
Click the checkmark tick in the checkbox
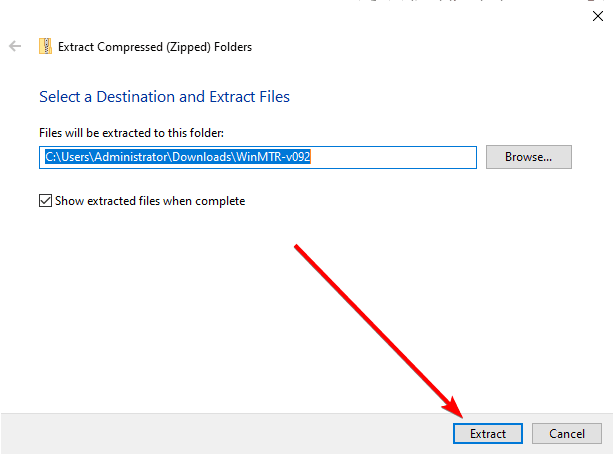point(45,200)
